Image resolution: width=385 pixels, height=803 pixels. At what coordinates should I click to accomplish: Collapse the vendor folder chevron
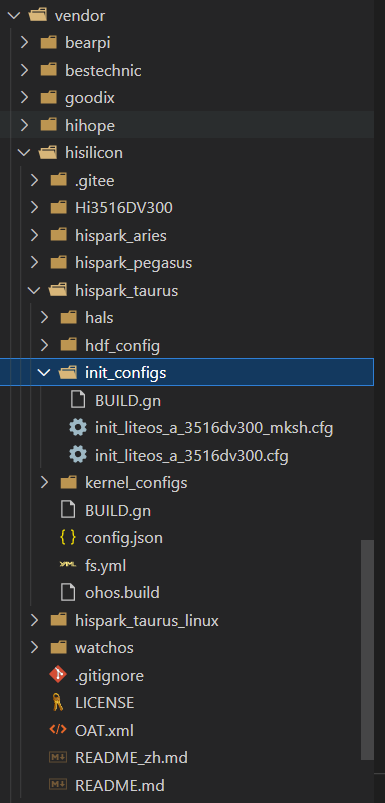point(14,15)
